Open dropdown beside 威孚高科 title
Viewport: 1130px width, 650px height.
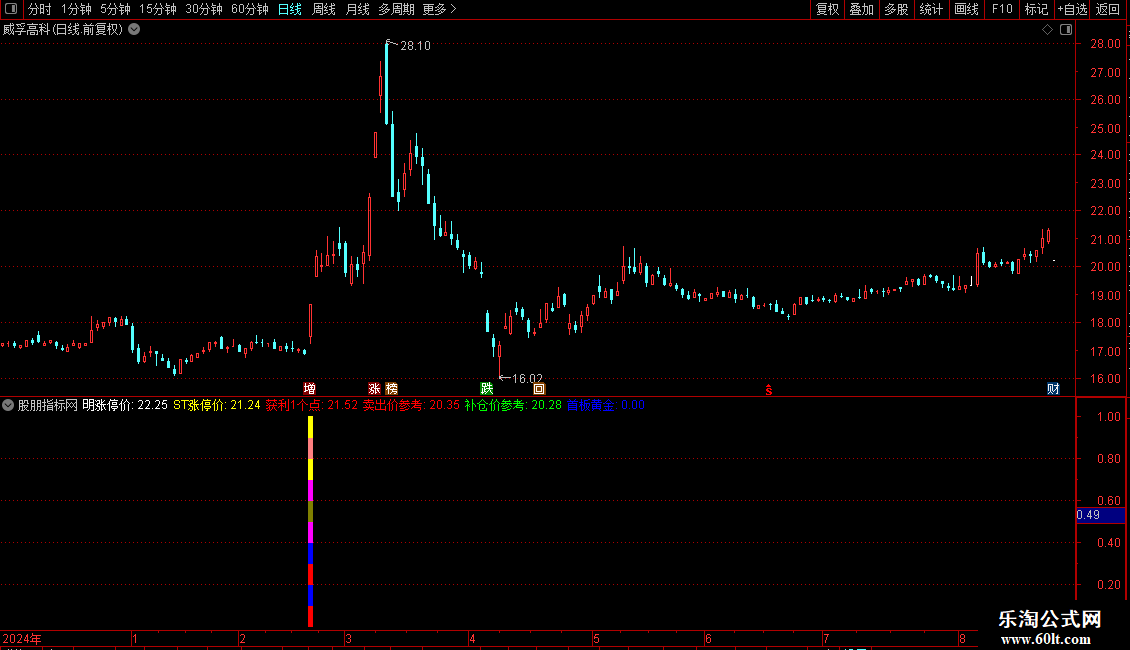134,30
